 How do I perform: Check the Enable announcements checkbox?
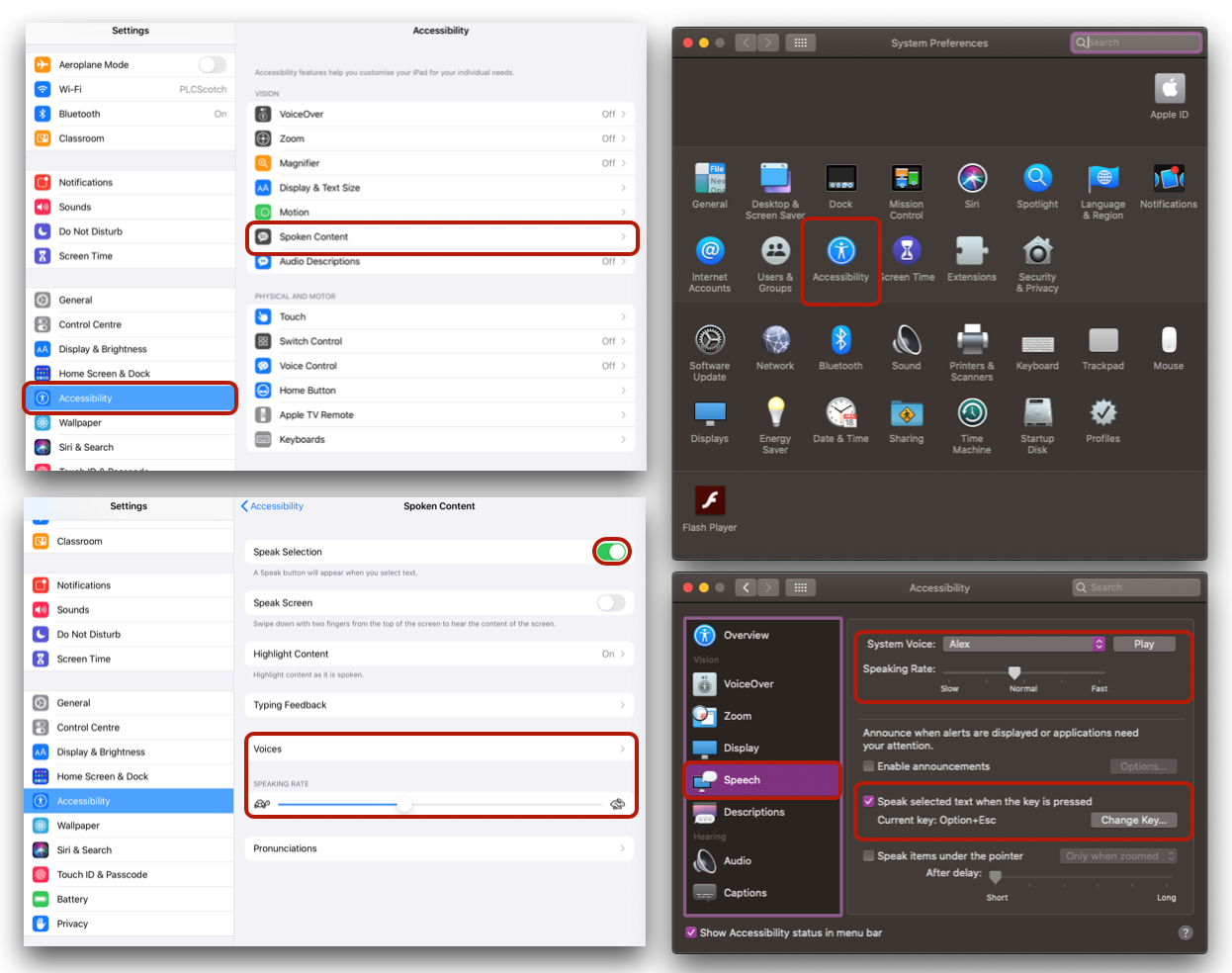tap(869, 766)
